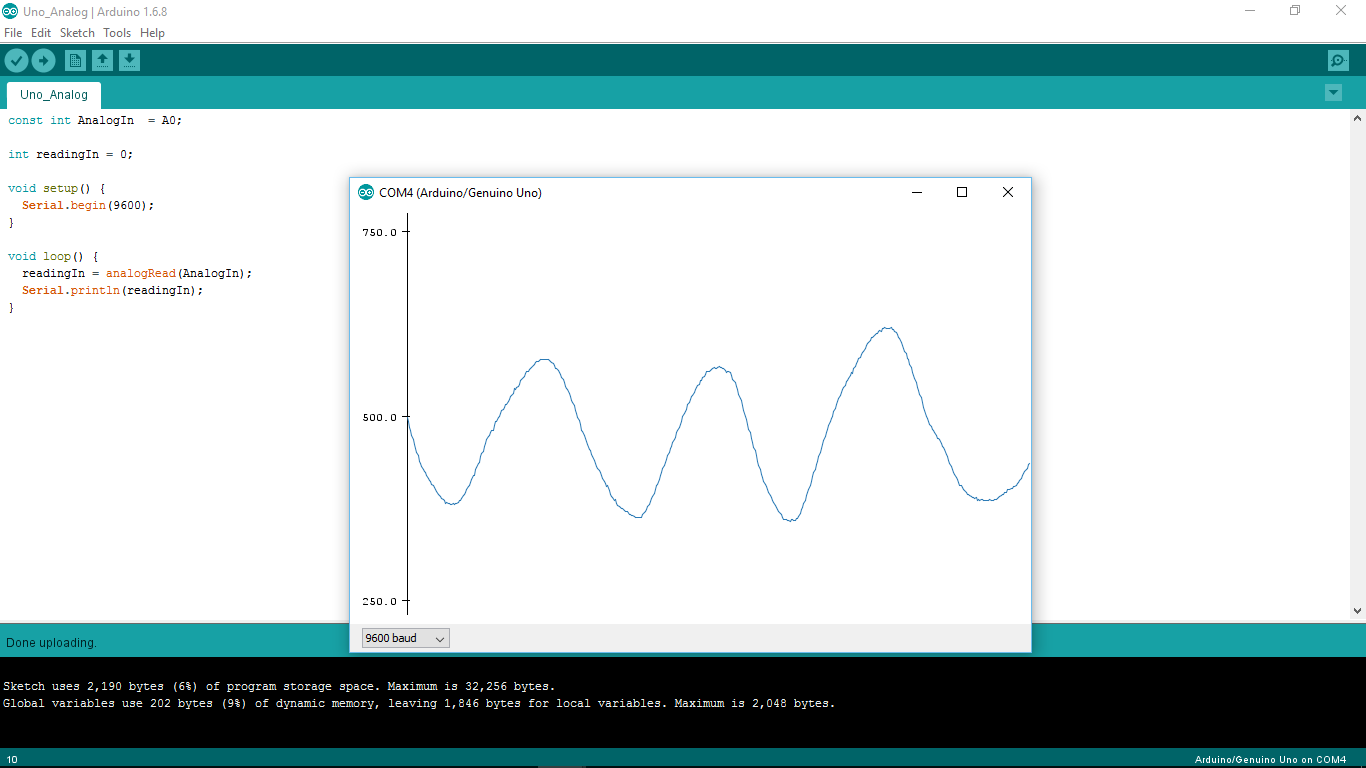Close the Arduino IDE window

(1341, 10)
